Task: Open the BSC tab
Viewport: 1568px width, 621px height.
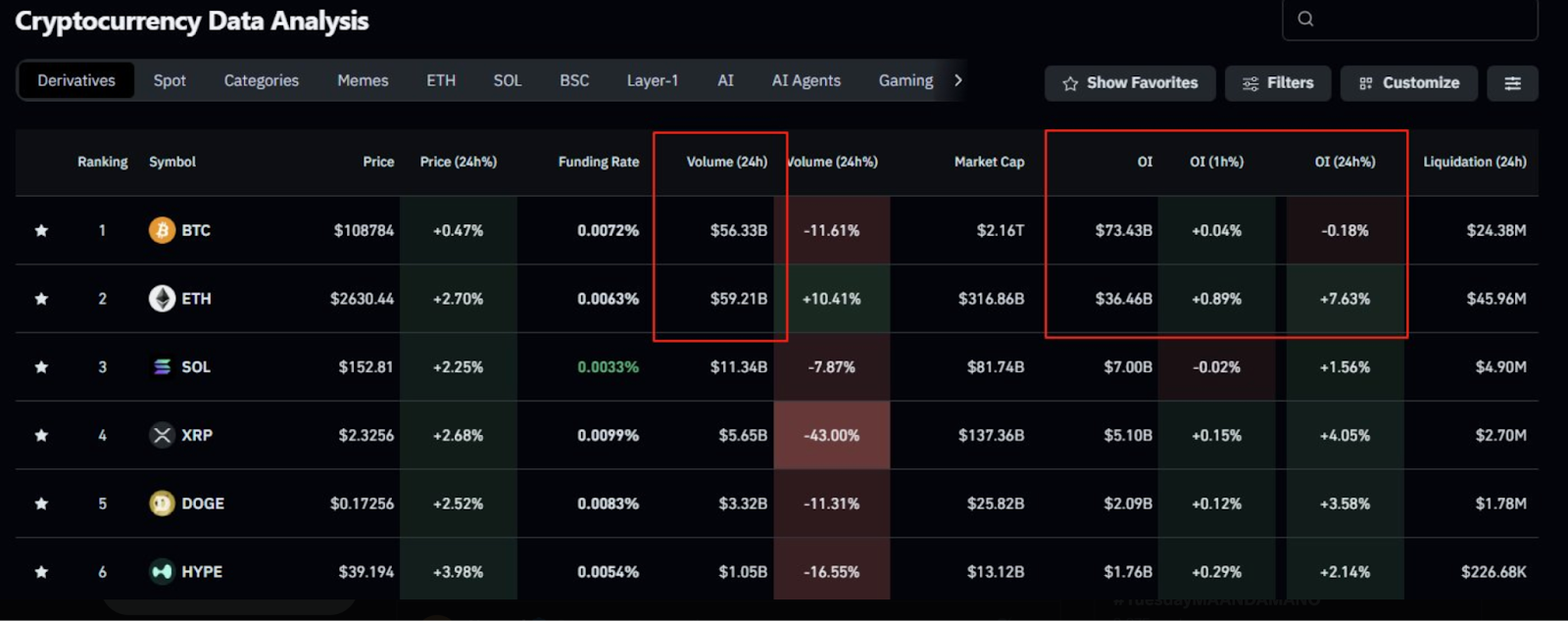Action: pyautogui.click(x=574, y=80)
